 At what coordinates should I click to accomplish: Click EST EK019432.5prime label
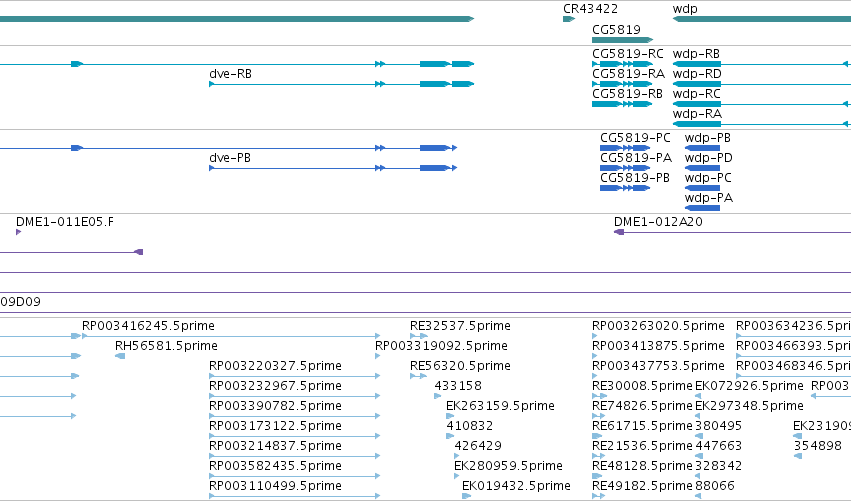(x=516, y=486)
